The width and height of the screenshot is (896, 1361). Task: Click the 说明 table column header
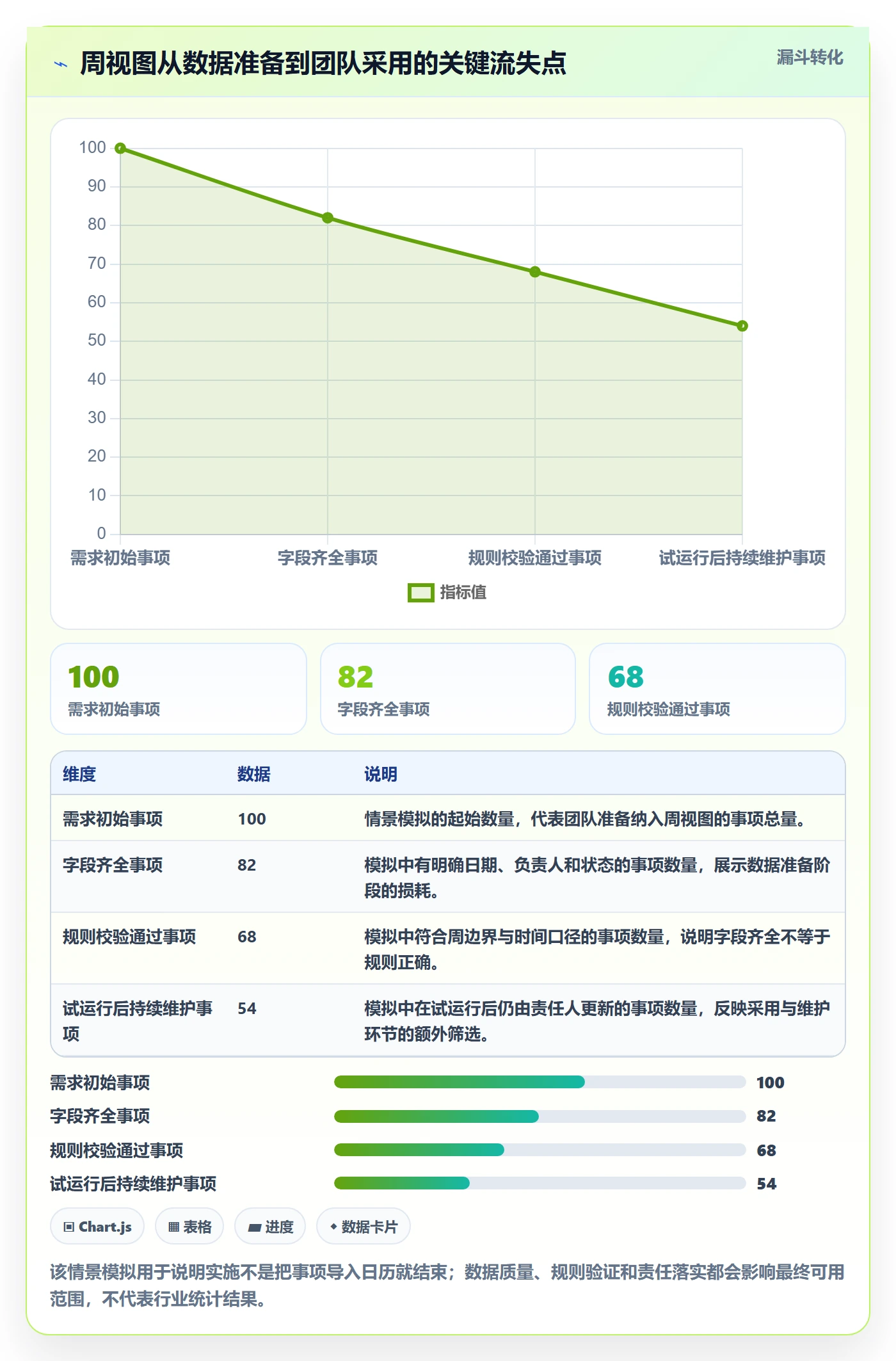[x=381, y=774]
